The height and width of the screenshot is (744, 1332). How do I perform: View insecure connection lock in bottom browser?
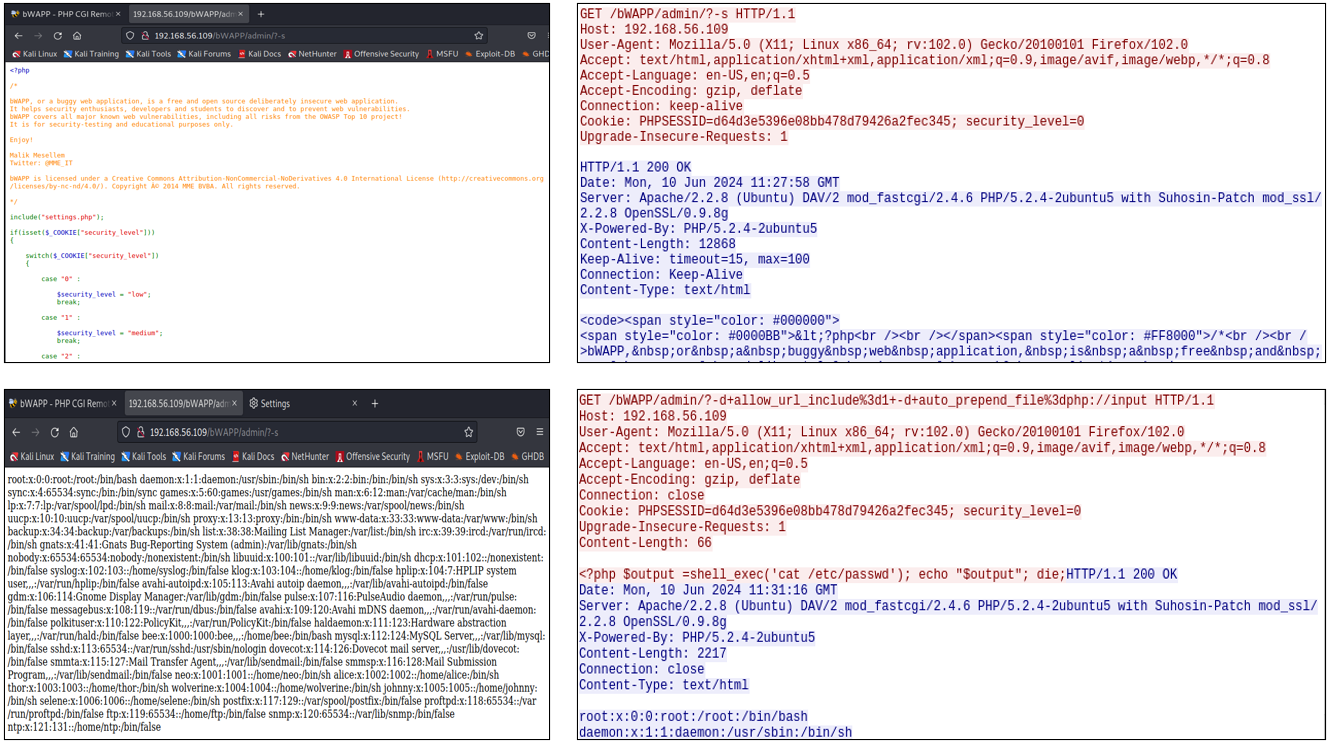coord(140,432)
